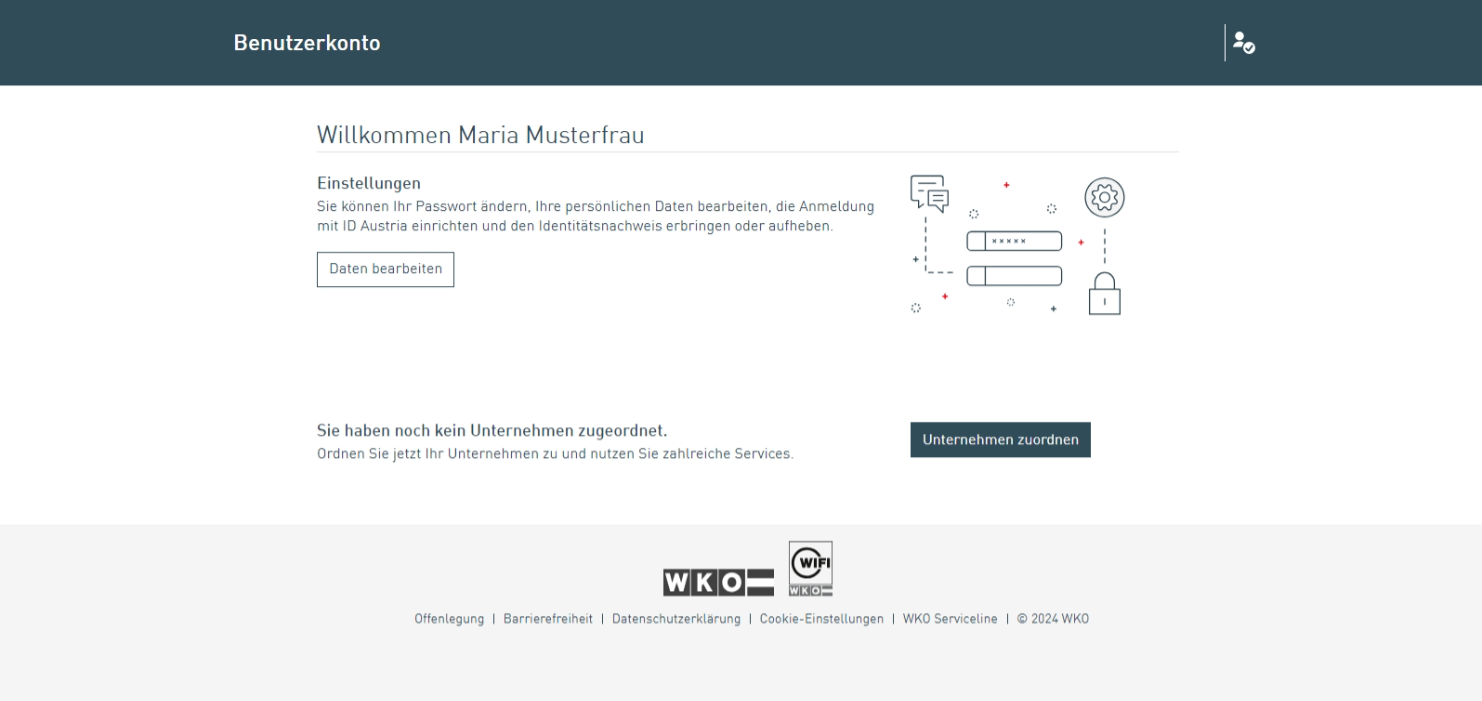Click the gear icon in the illustration
The width and height of the screenshot is (1482, 701).
click(x=1104, y=198)
